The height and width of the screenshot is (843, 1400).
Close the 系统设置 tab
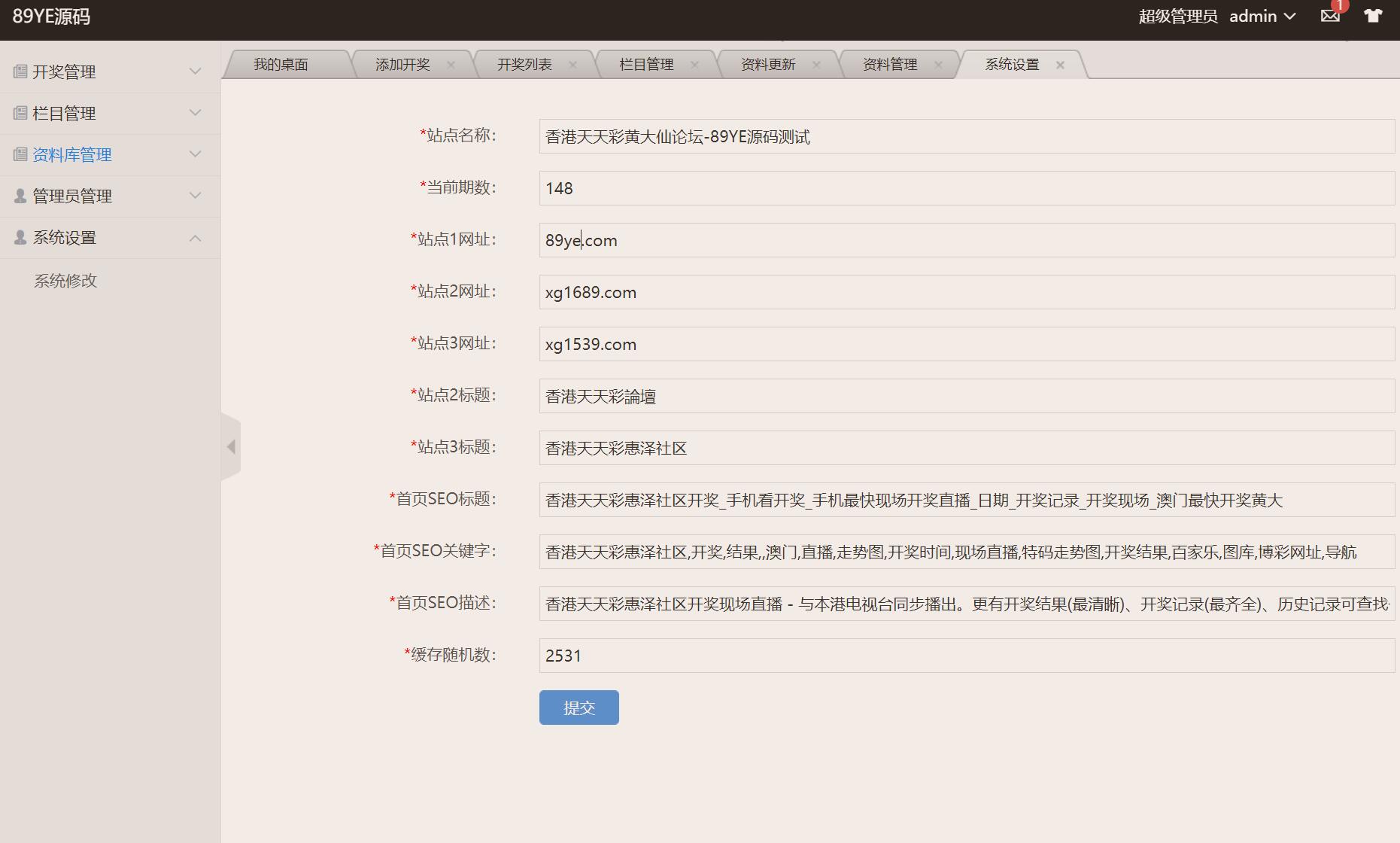coord(1060,65)
